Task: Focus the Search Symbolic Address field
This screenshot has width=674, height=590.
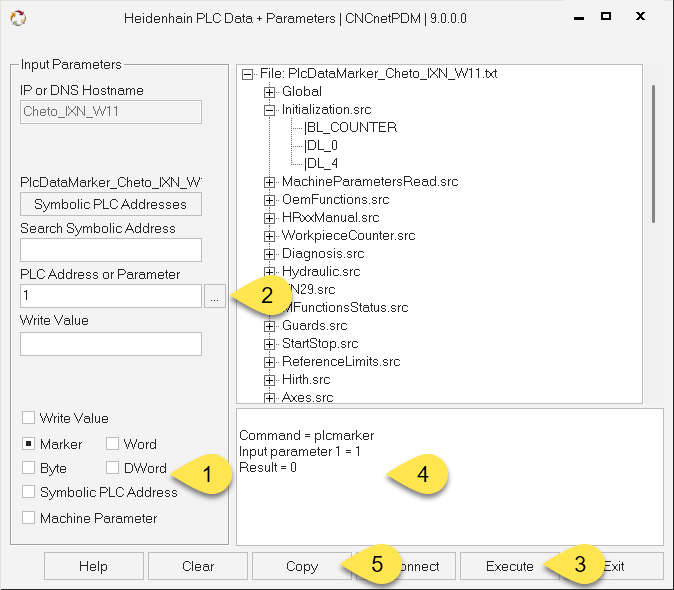Action: [111, 250]
